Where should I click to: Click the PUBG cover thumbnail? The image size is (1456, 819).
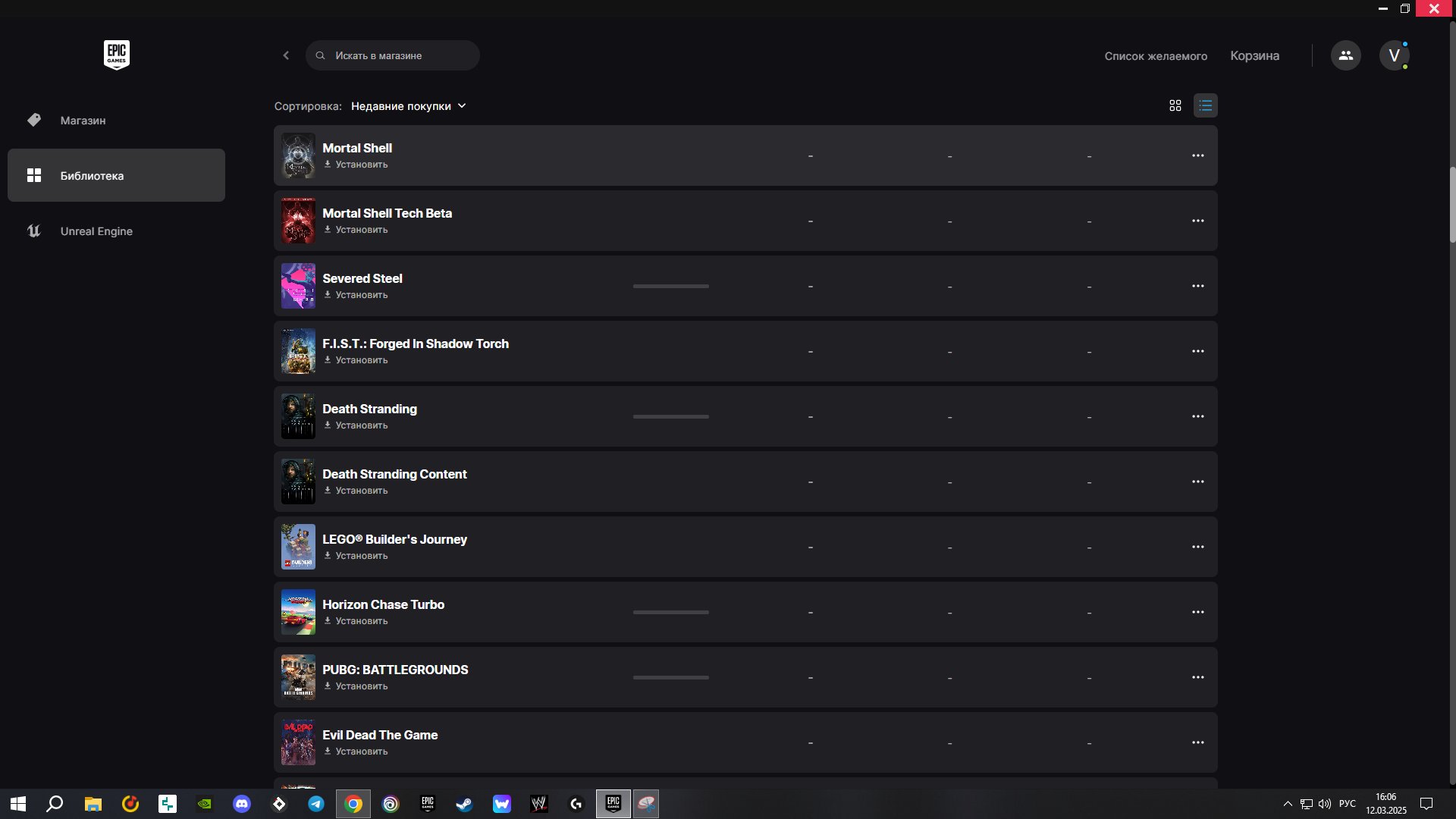pos(298,677)
